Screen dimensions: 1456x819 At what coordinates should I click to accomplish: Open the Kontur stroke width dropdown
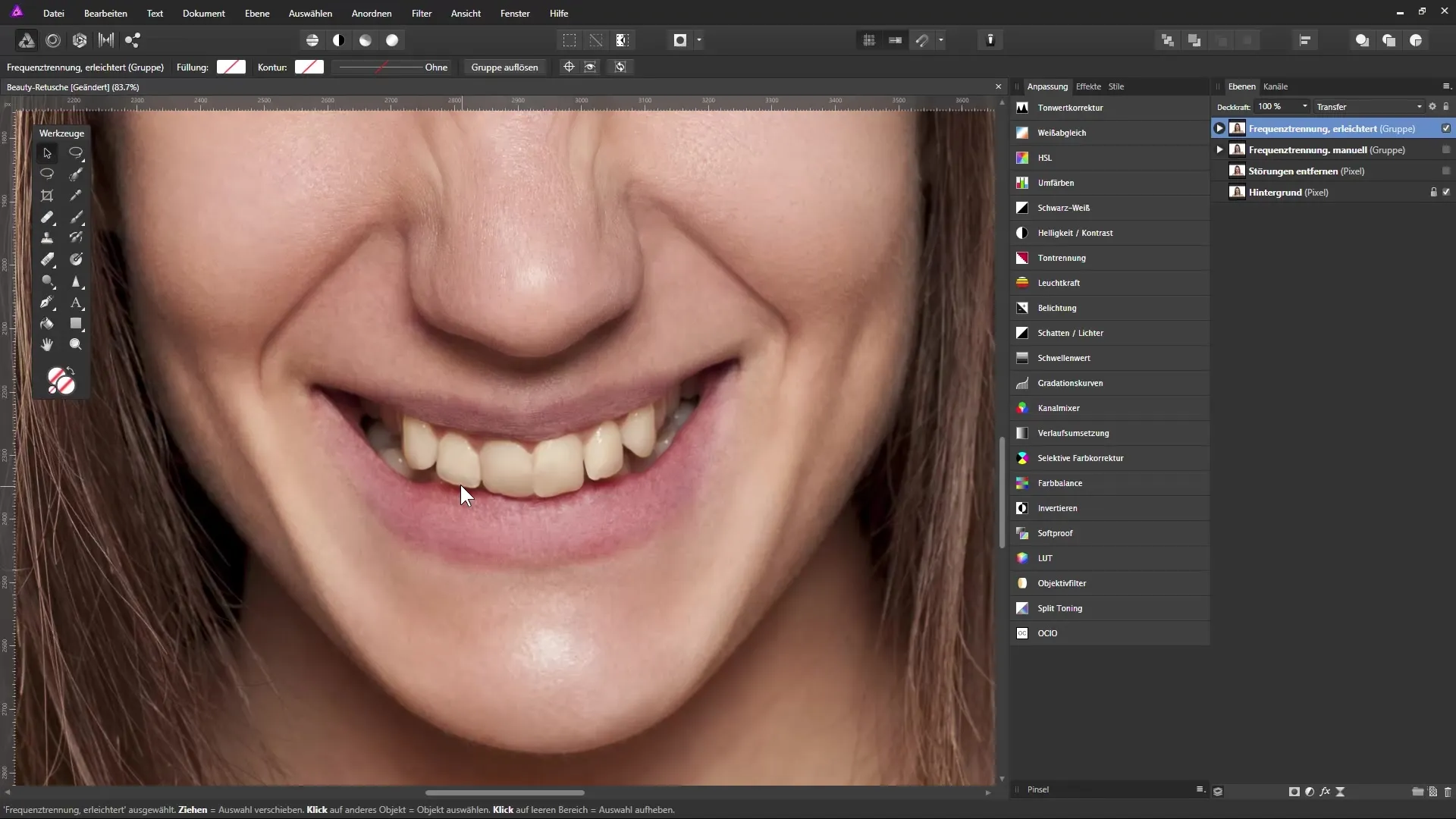pyautogui.click(x=393, y=67)
